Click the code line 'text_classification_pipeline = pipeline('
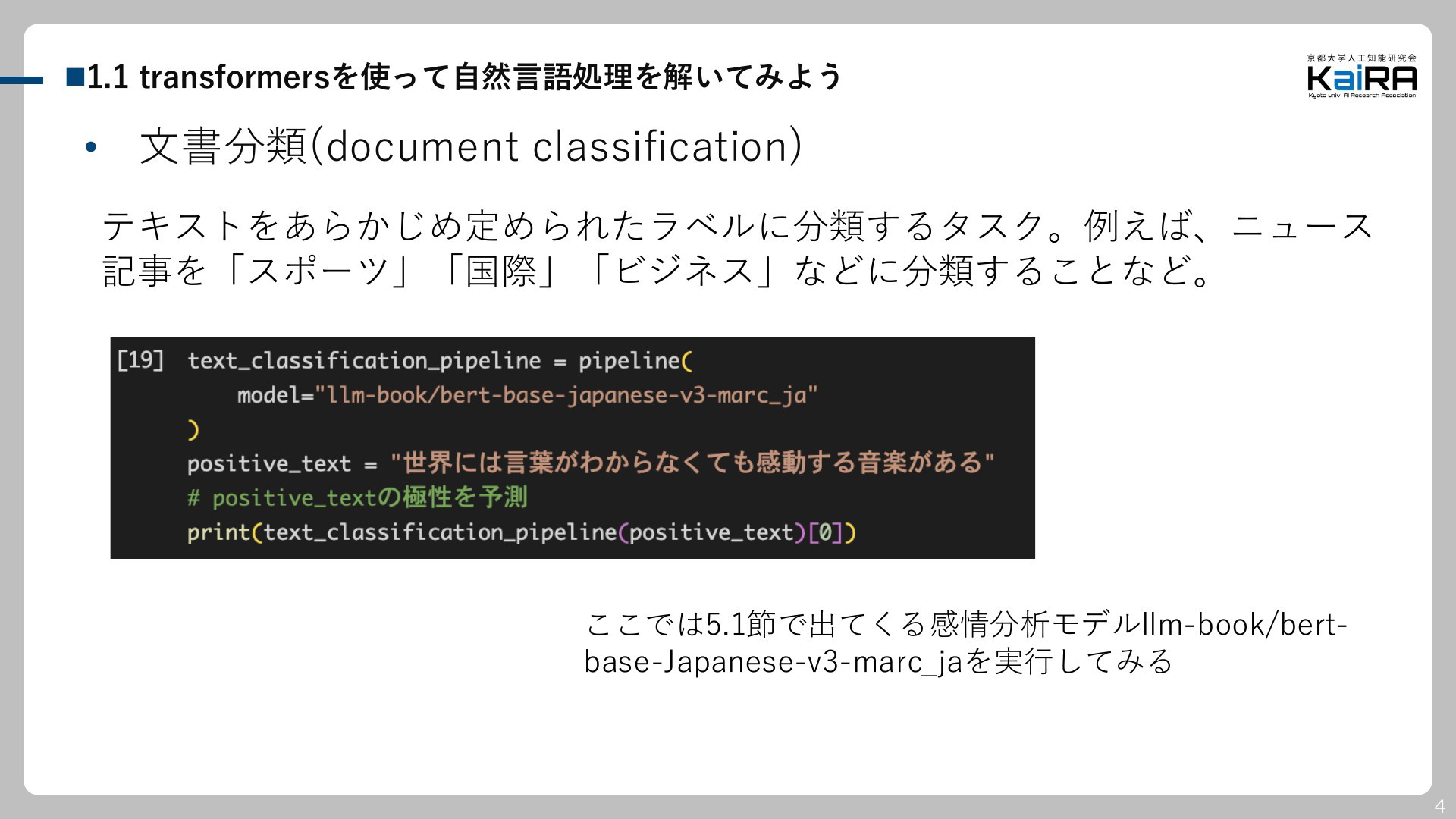This screenshot has height=819, width=1456. tap(441, 360)
